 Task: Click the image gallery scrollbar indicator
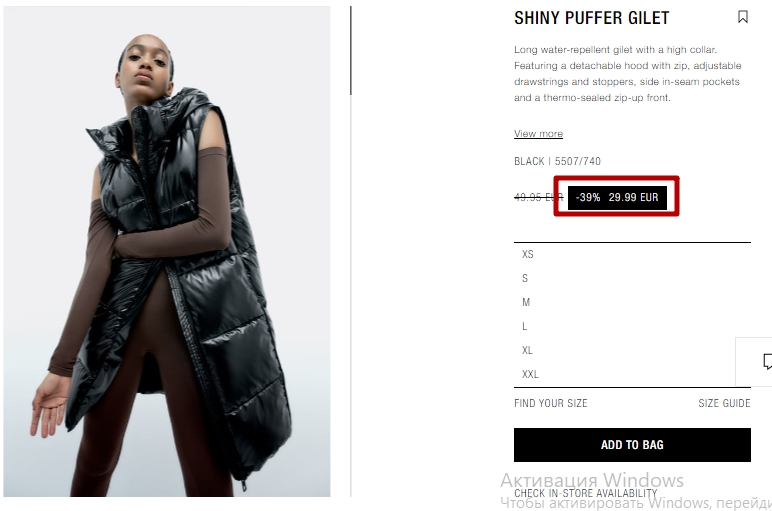(351, 50)
